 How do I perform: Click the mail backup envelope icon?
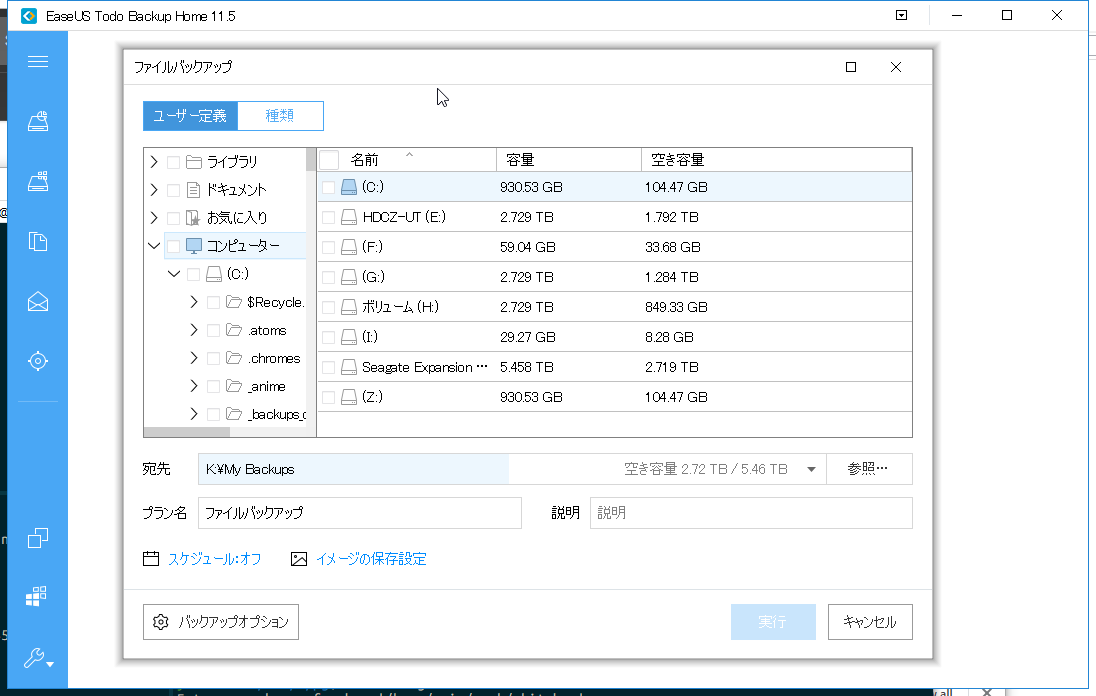click(38, 301)
